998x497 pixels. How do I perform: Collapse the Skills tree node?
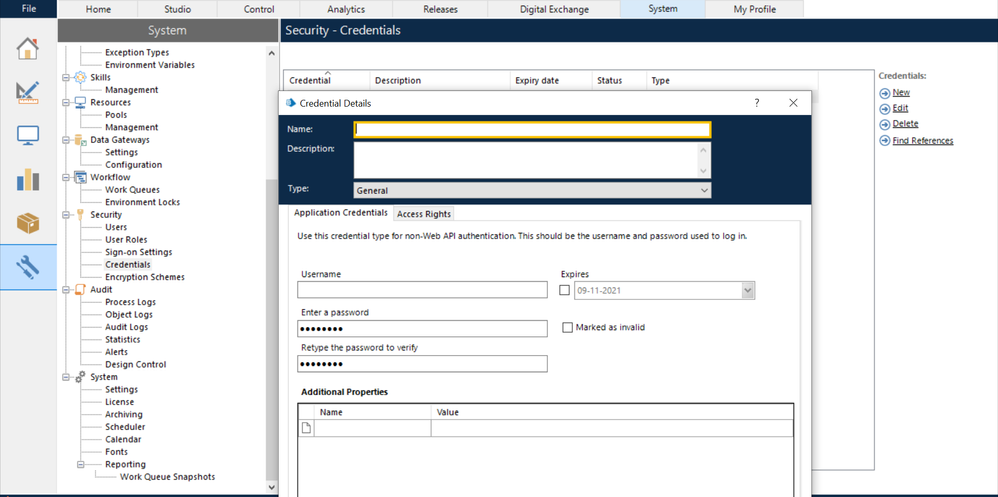tap(66, 77)
